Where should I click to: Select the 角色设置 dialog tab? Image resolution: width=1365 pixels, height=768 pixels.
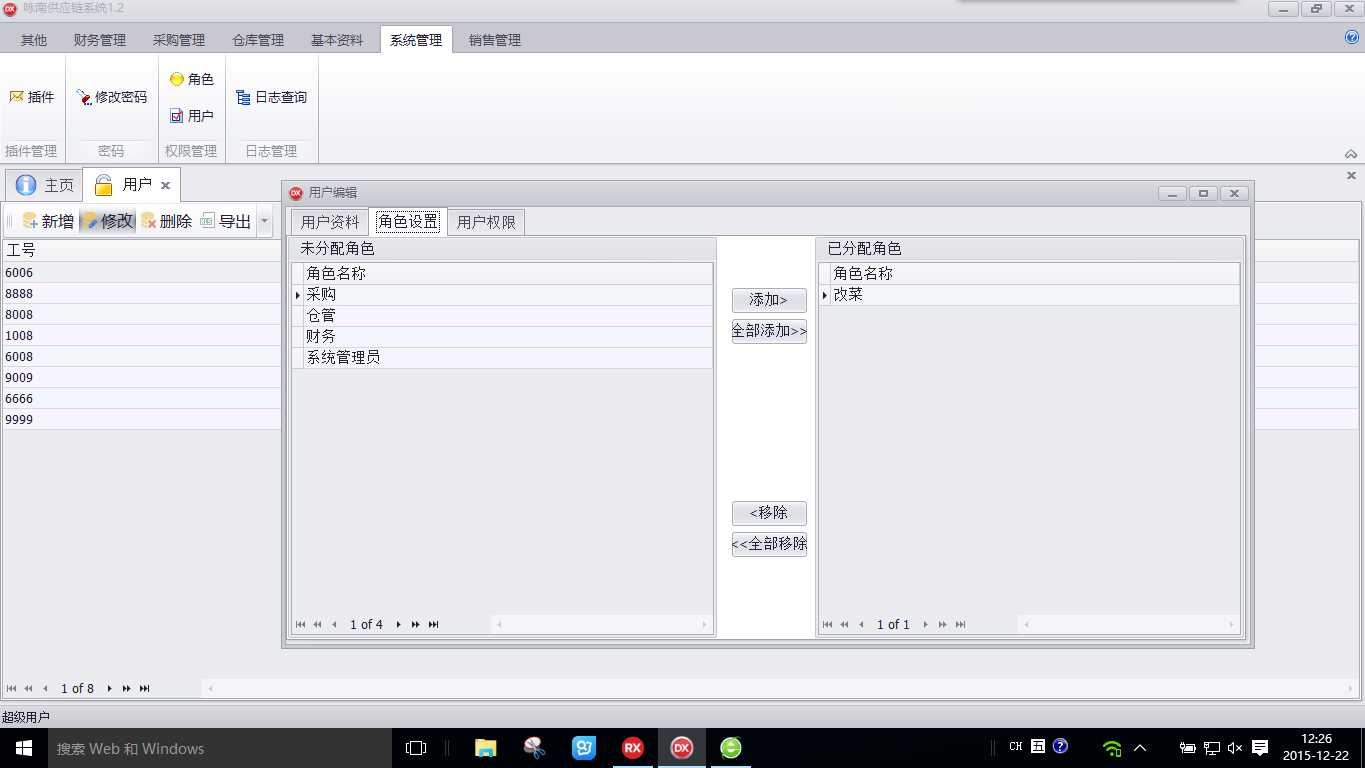(408, 221)
